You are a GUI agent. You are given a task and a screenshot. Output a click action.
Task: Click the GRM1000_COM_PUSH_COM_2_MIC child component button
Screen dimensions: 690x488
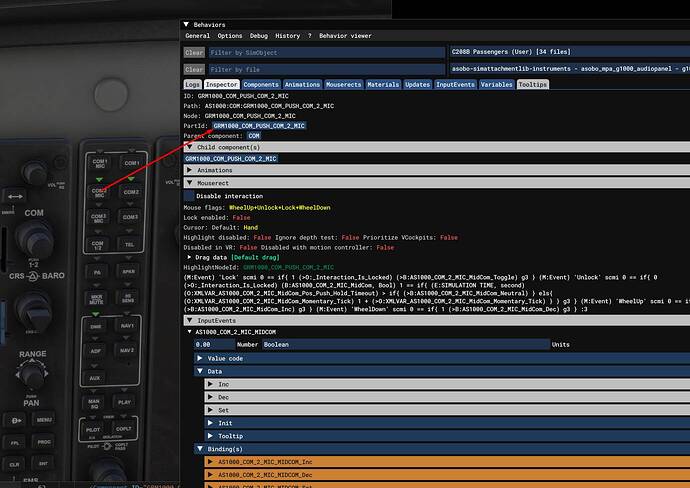click(x=231, y=158)
